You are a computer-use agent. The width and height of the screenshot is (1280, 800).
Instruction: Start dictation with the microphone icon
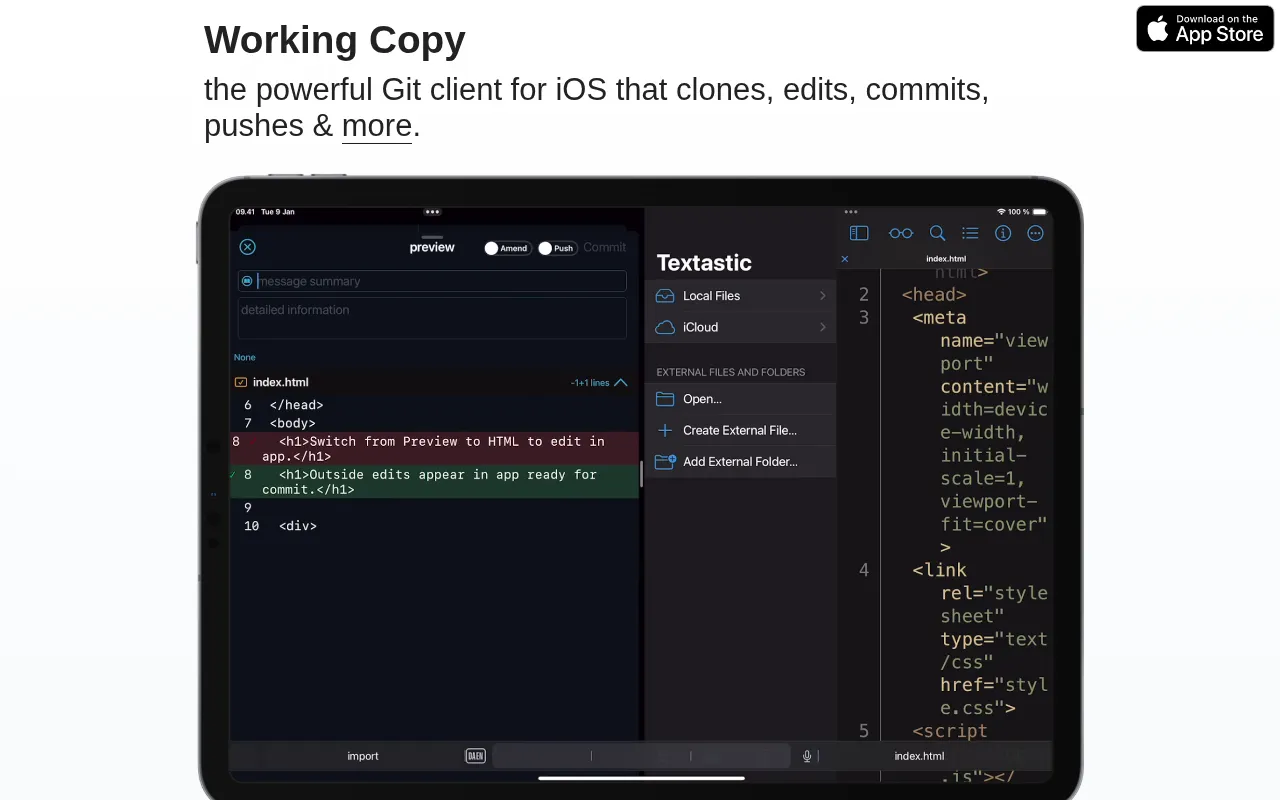tap(807, 756)
